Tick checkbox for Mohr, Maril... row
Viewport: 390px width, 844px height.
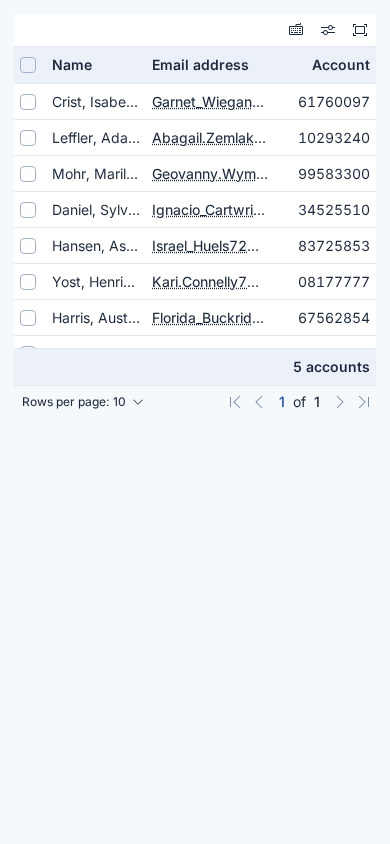tap(28, 174)
